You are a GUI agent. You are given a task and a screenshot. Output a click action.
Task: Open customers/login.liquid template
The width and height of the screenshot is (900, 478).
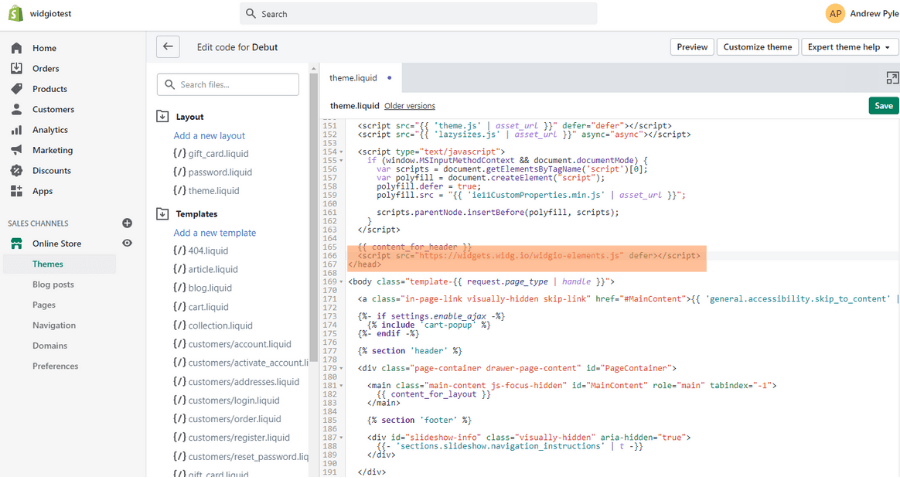226,401
